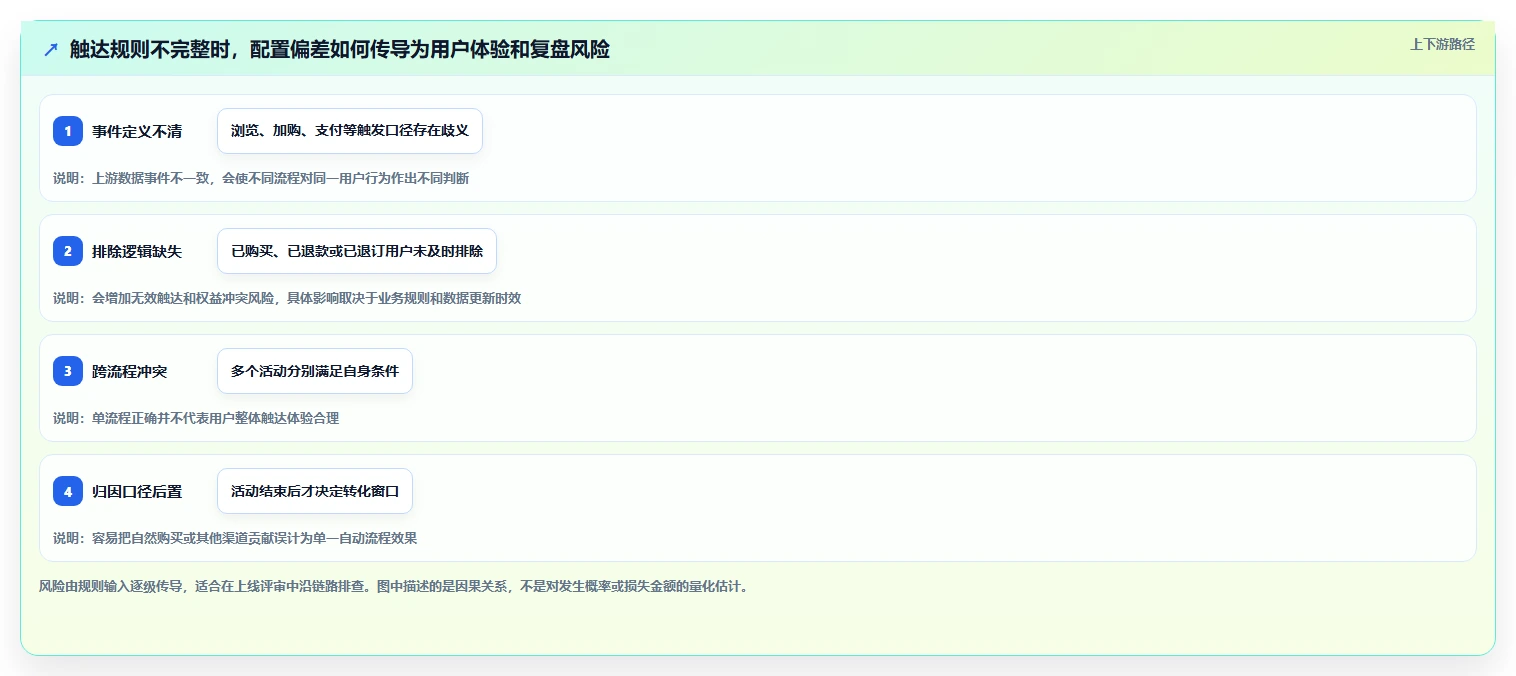Click the note '会增加无效触达和权益冲突风险，具体影响取决于业务规则和数据更新时效'

point(306,298)
